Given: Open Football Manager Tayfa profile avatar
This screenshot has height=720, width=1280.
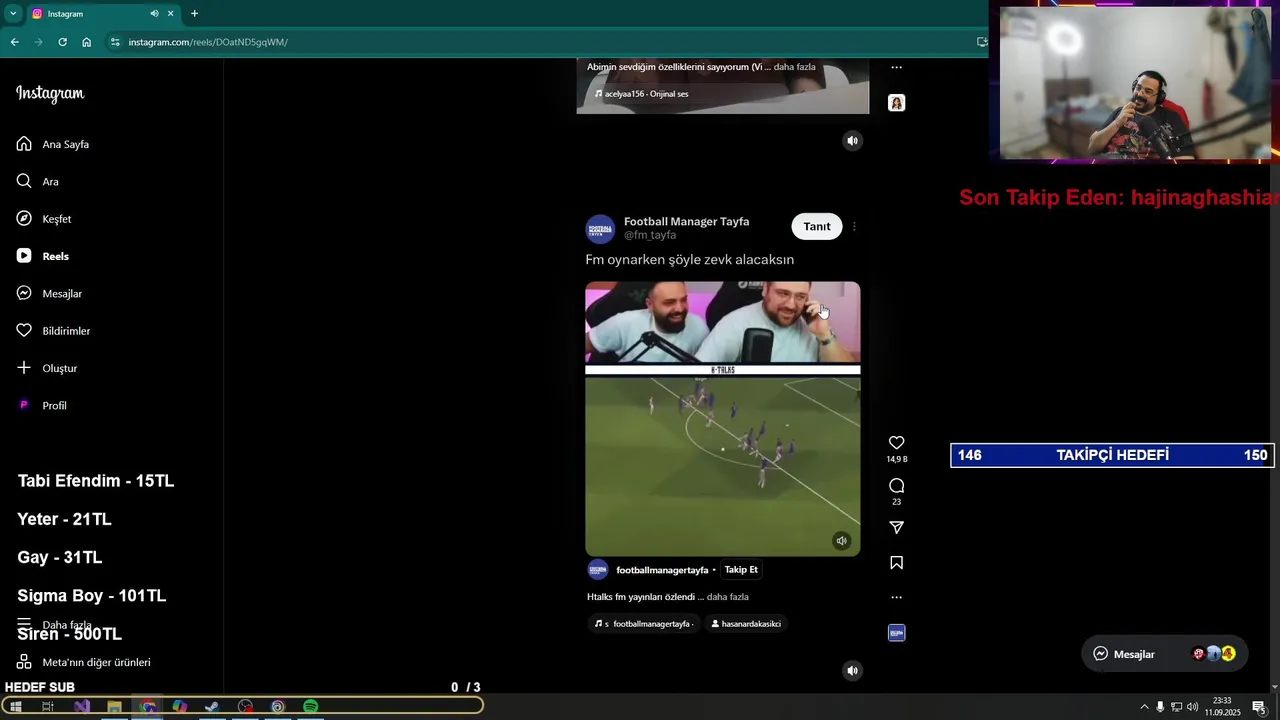Looking at the screenshot, I should (x=600, y=229).
